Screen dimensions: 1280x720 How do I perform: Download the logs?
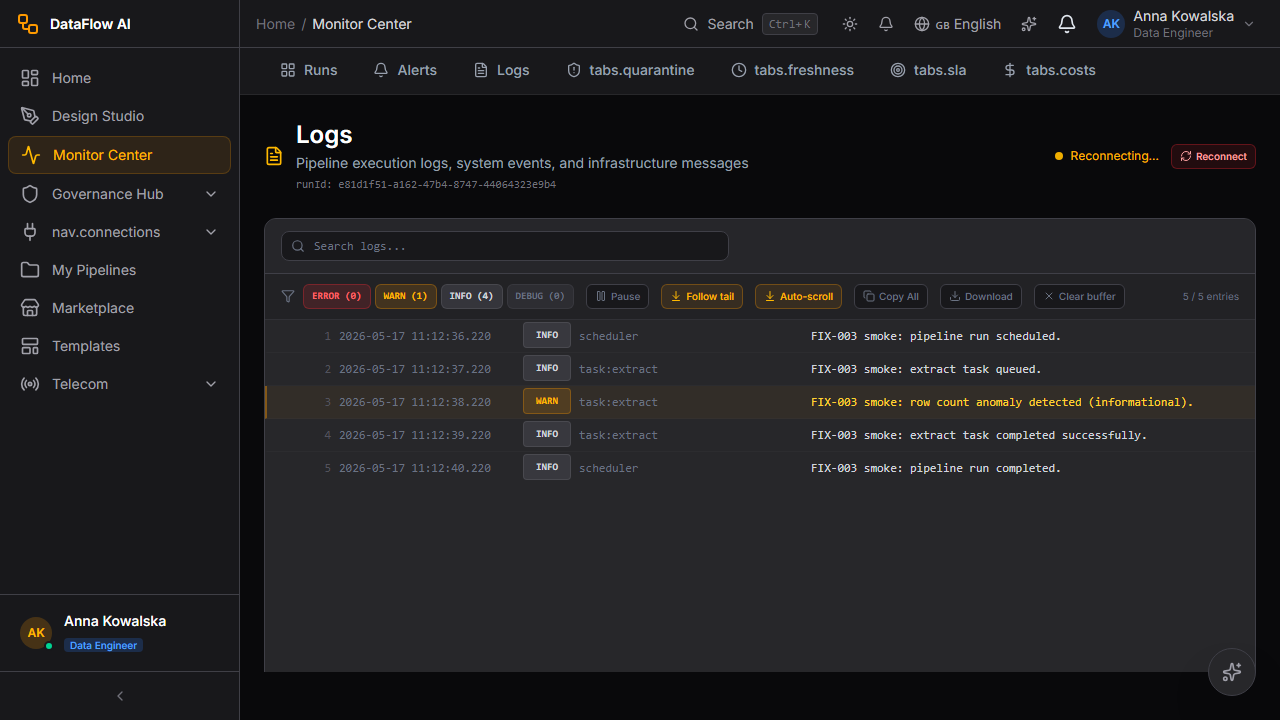(981, 296)
